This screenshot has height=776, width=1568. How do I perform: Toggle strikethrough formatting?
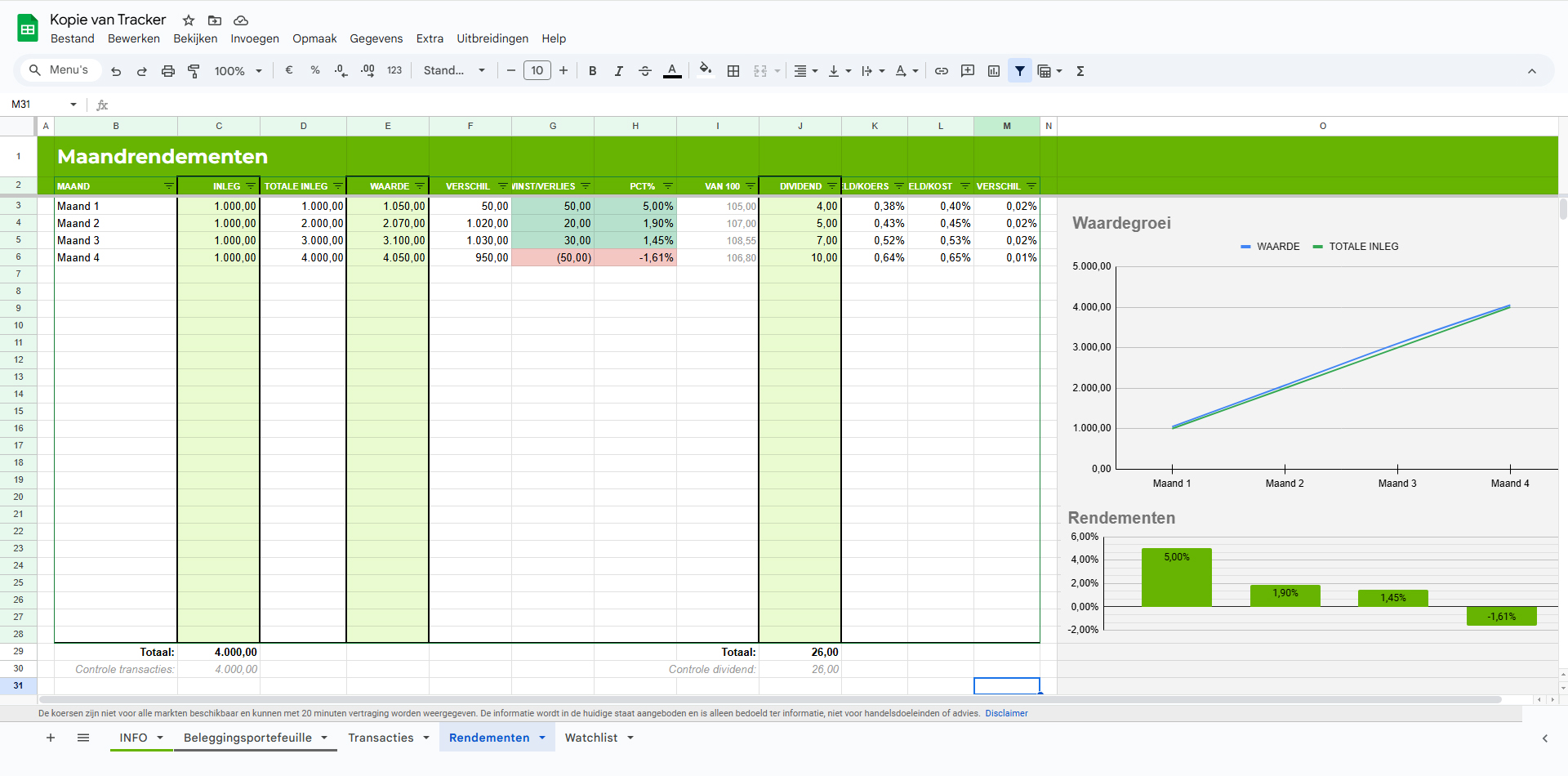pos(645,71)
